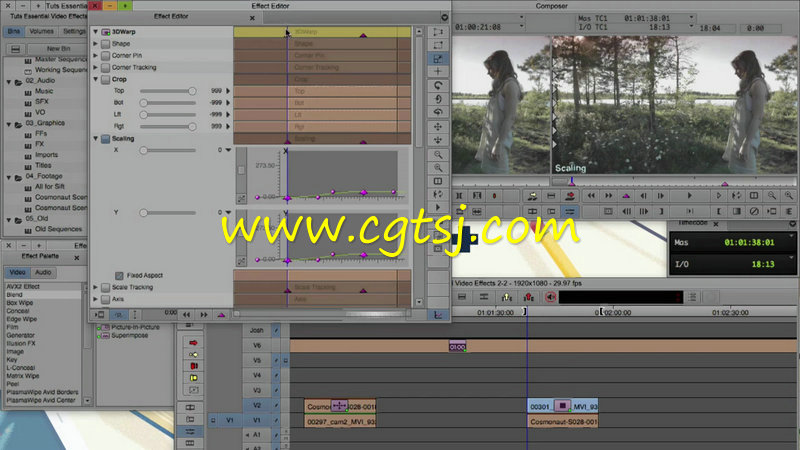Image resolution: width=800 pixels, height=450 pixels.
Task: Switch to Audio tab in Effect Palette
Action: pyautogui.click(x=43, y=272)
